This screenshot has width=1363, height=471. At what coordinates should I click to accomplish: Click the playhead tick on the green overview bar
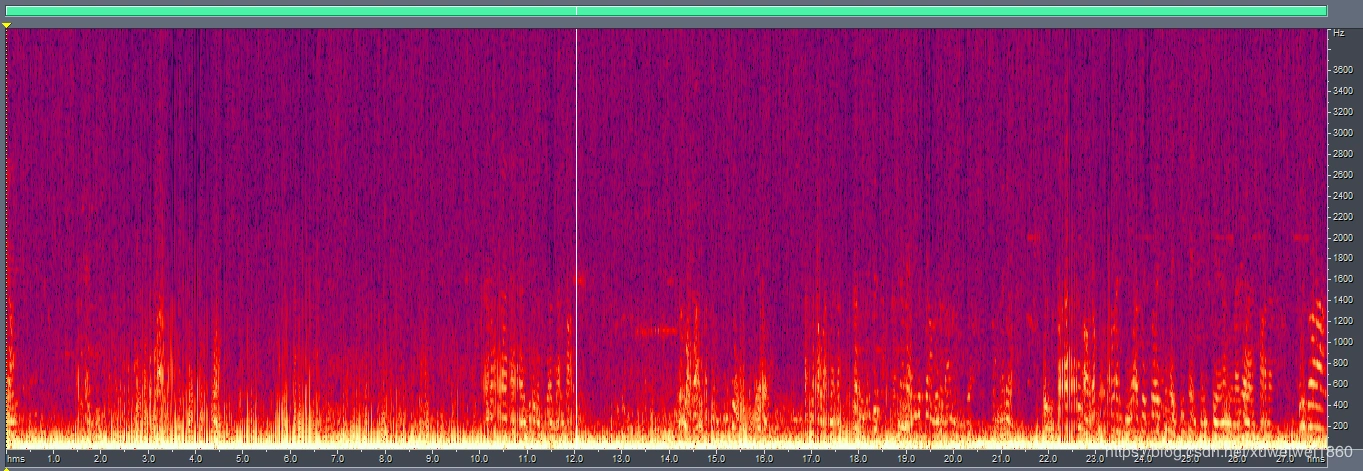[576, 10]
